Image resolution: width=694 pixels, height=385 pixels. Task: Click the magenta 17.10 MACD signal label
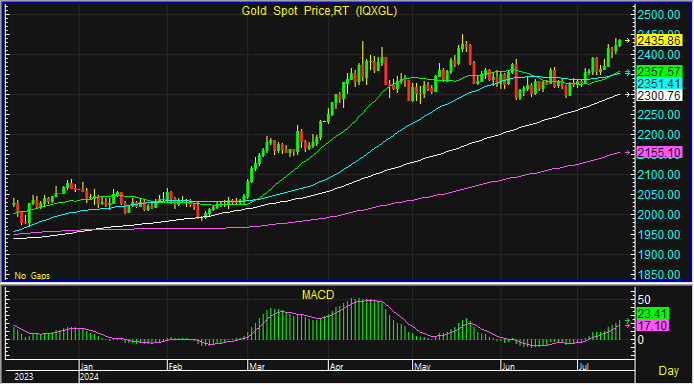click(653, 326)
